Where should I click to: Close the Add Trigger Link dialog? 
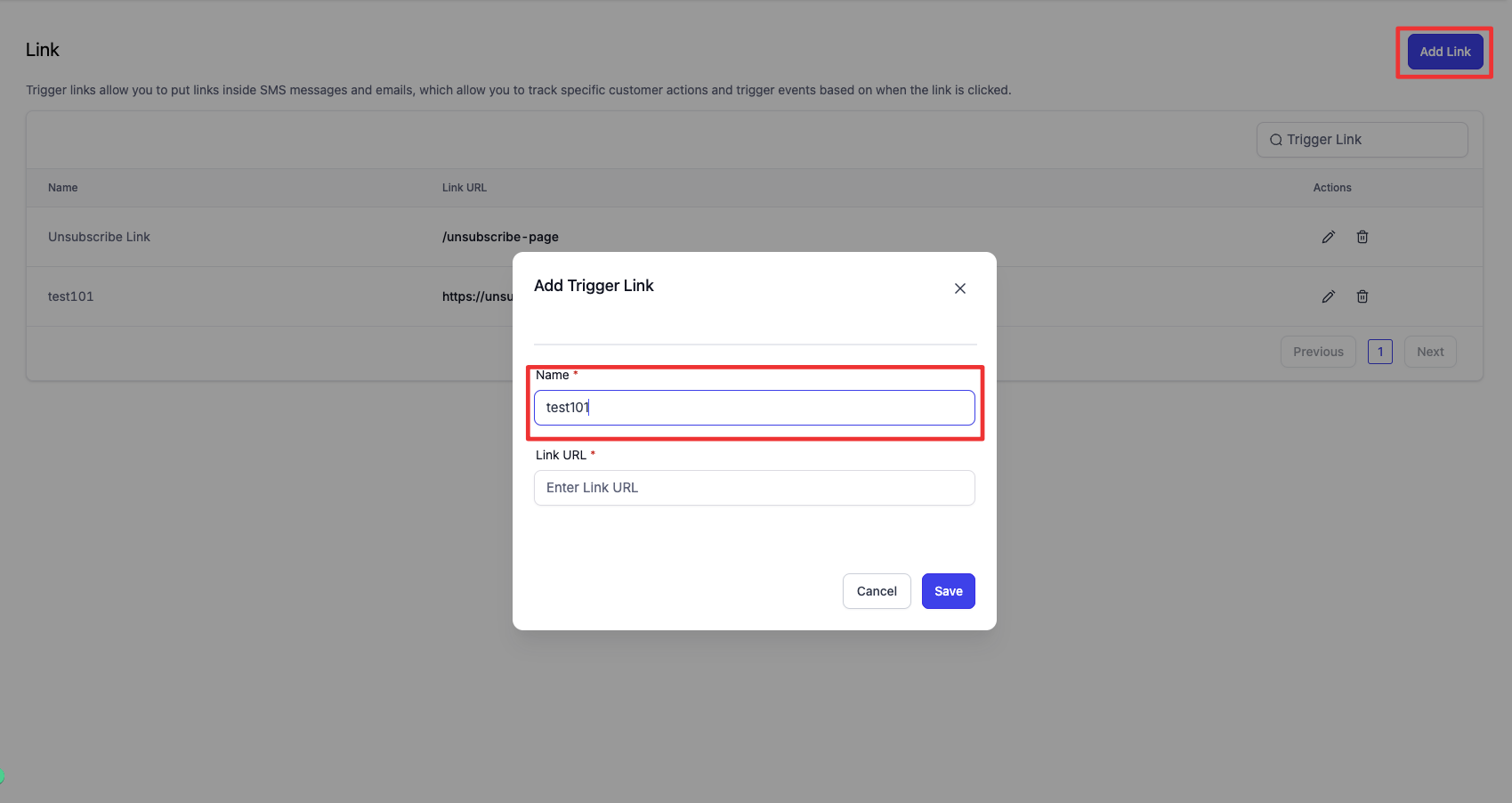pyautogui.click(x=959, y=288)
